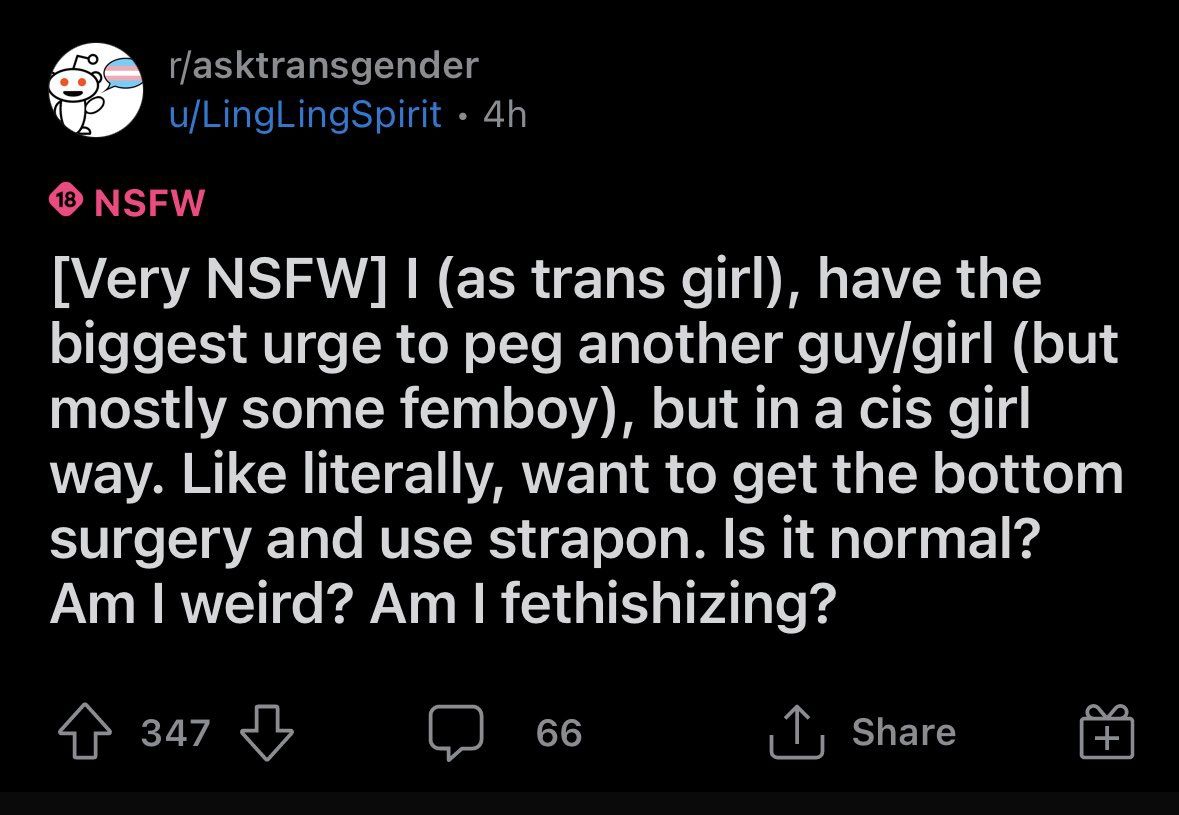Screen dimensions: 1179x815
Task: Tap the Share label text
Action: [x=903, y=732]
